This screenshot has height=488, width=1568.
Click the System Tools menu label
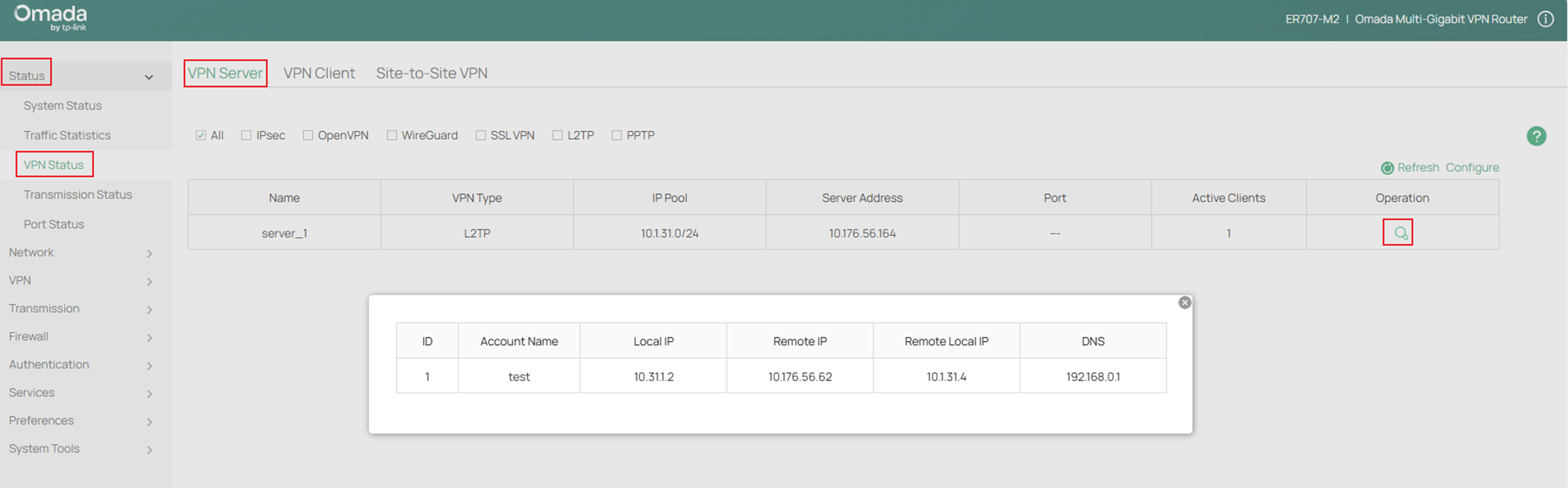pyautogui.click(x=44, y=448)
